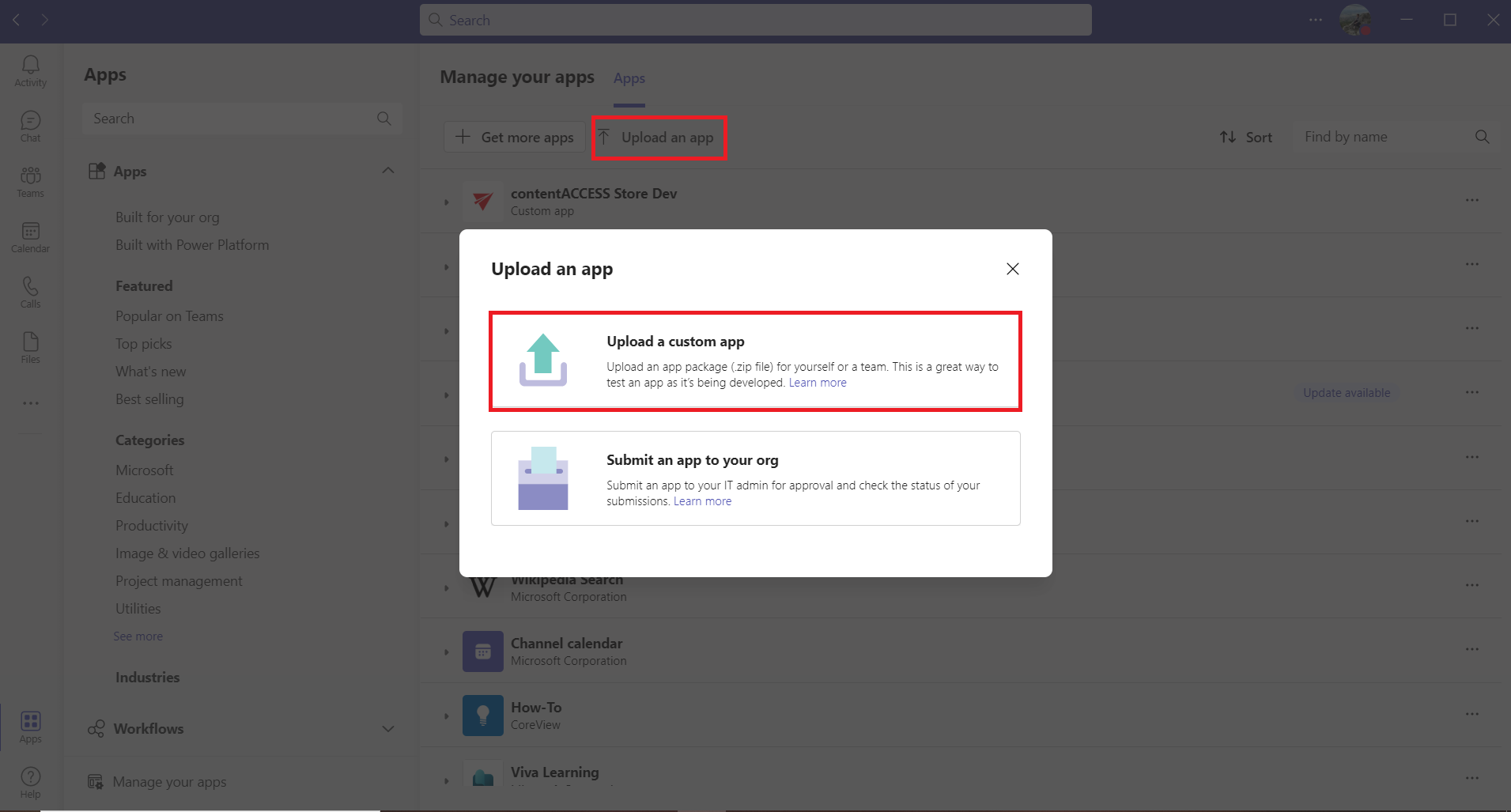Expand the Viva Learning row
Viewport: 1511px width, 812px height.
coord(447,781)
